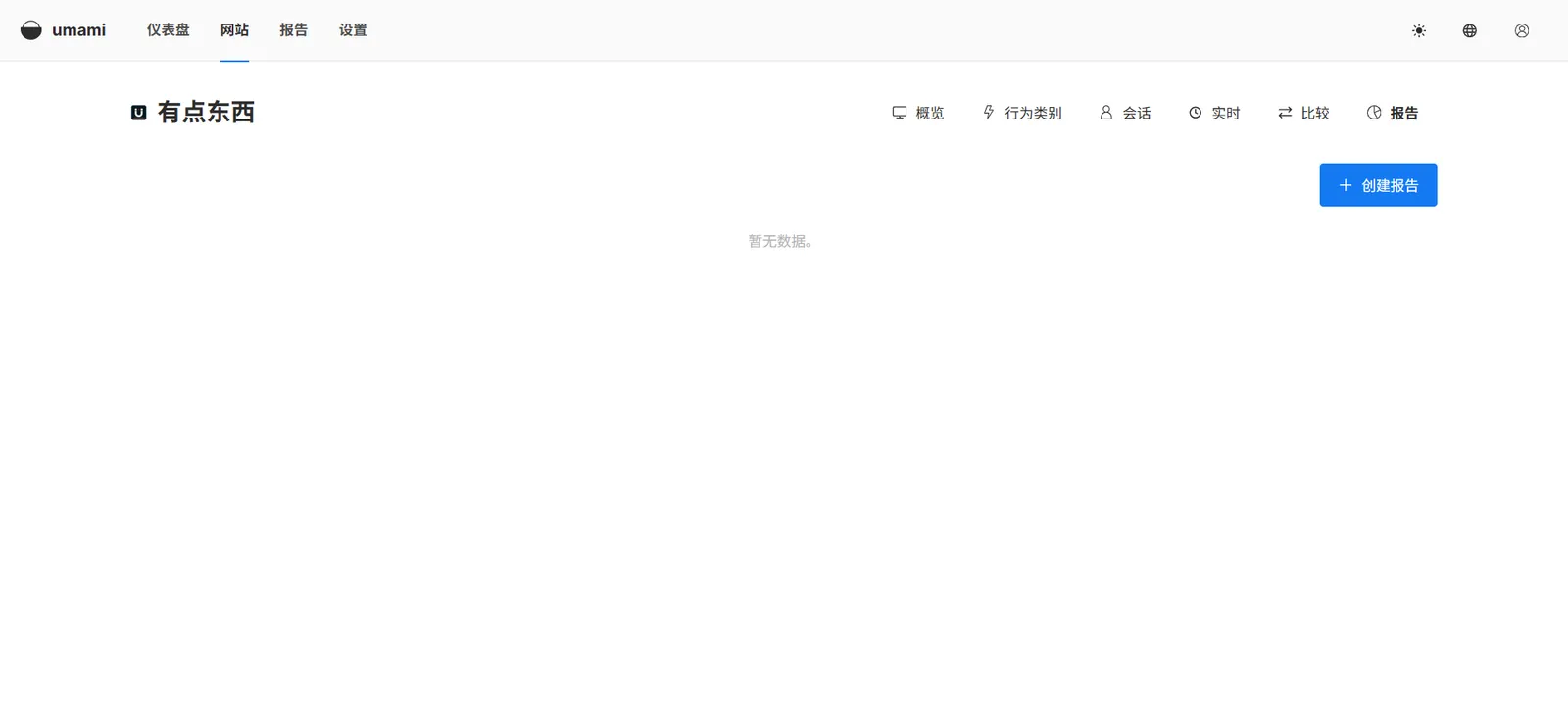Click the 有点东西 website title
Image resolution: width=1568 pixels, height=714 pixels.
[x=206, y=113]
